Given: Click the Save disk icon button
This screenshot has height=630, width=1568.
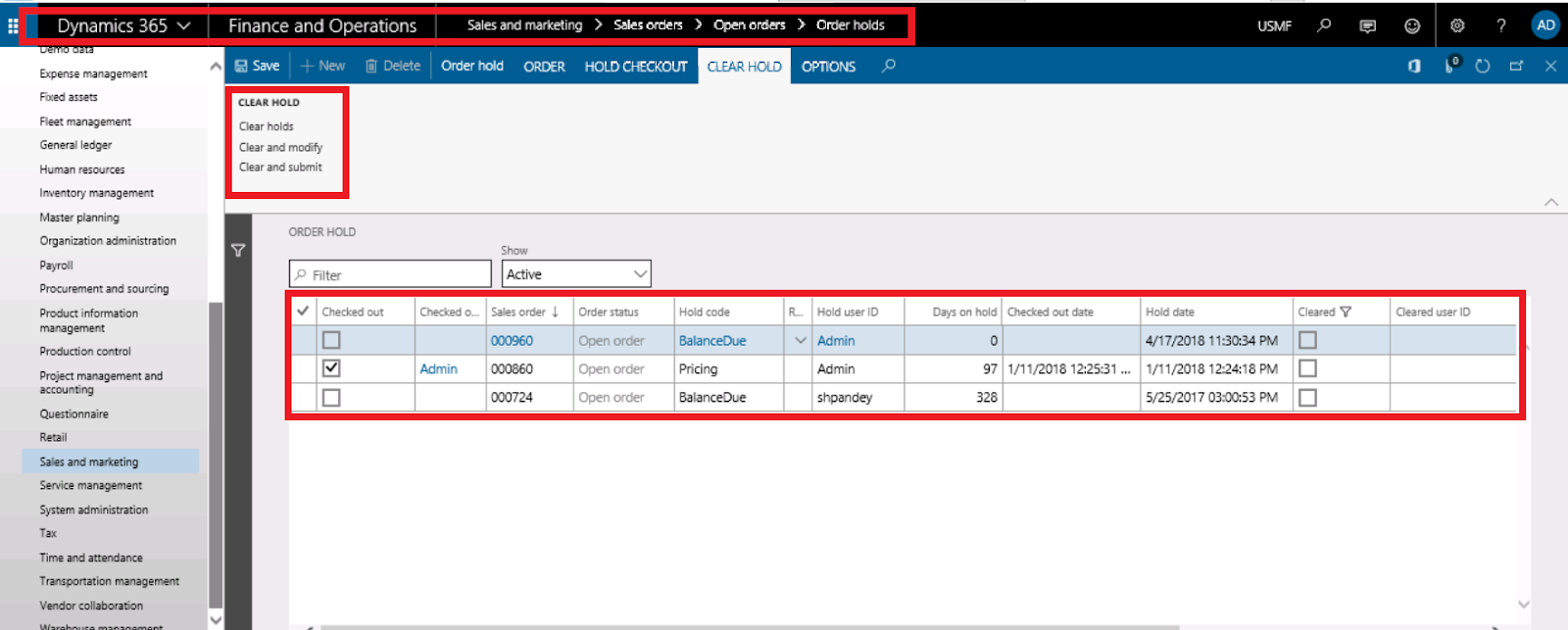Looking at the screenshot, I should 257,66.
